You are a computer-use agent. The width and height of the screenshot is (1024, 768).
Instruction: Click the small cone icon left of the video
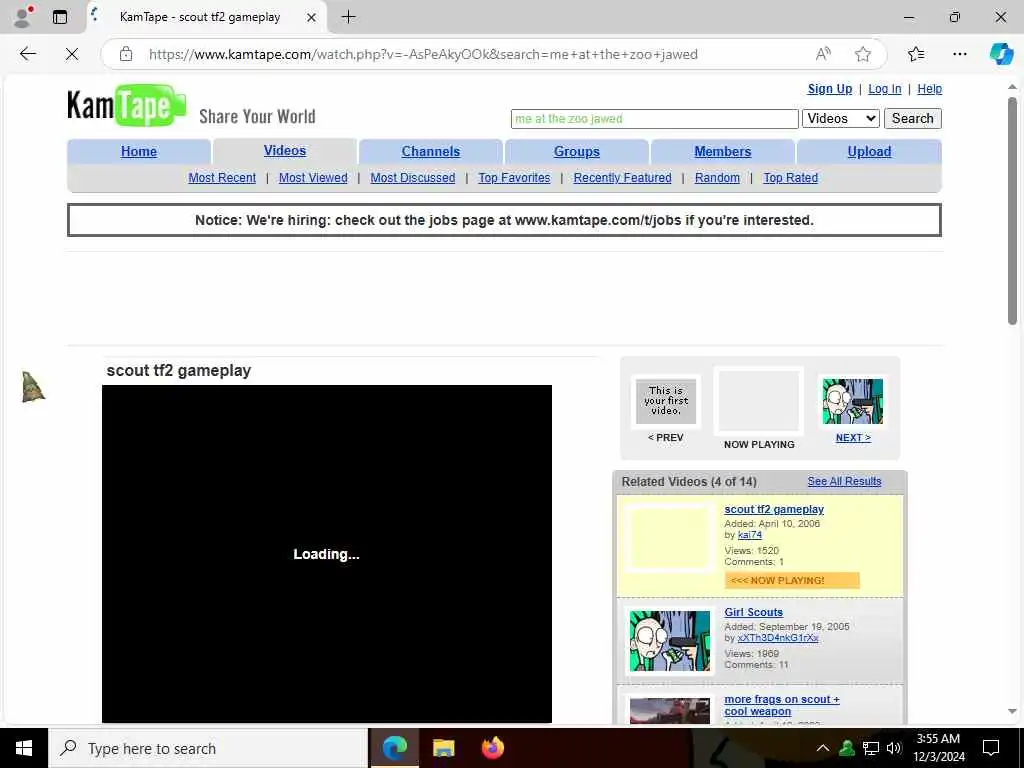point(33,387)
